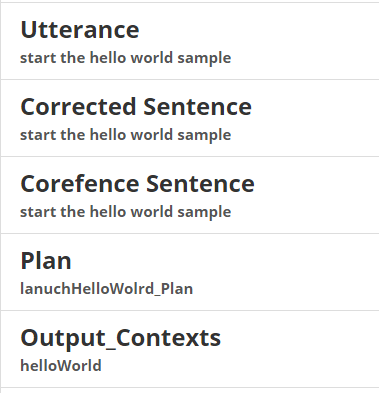Click the word start under Corrected Sentence
379x393 pixels.
tap(38, 135)
